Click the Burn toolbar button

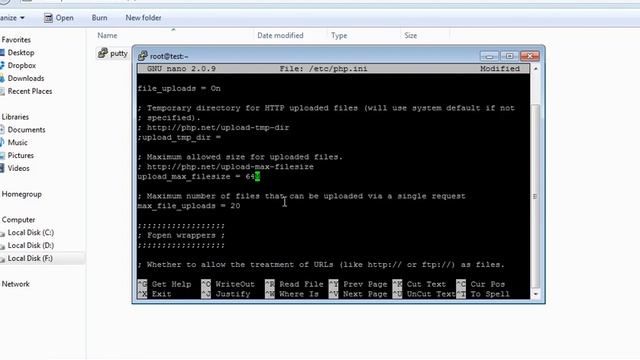[x=99, y=18]
